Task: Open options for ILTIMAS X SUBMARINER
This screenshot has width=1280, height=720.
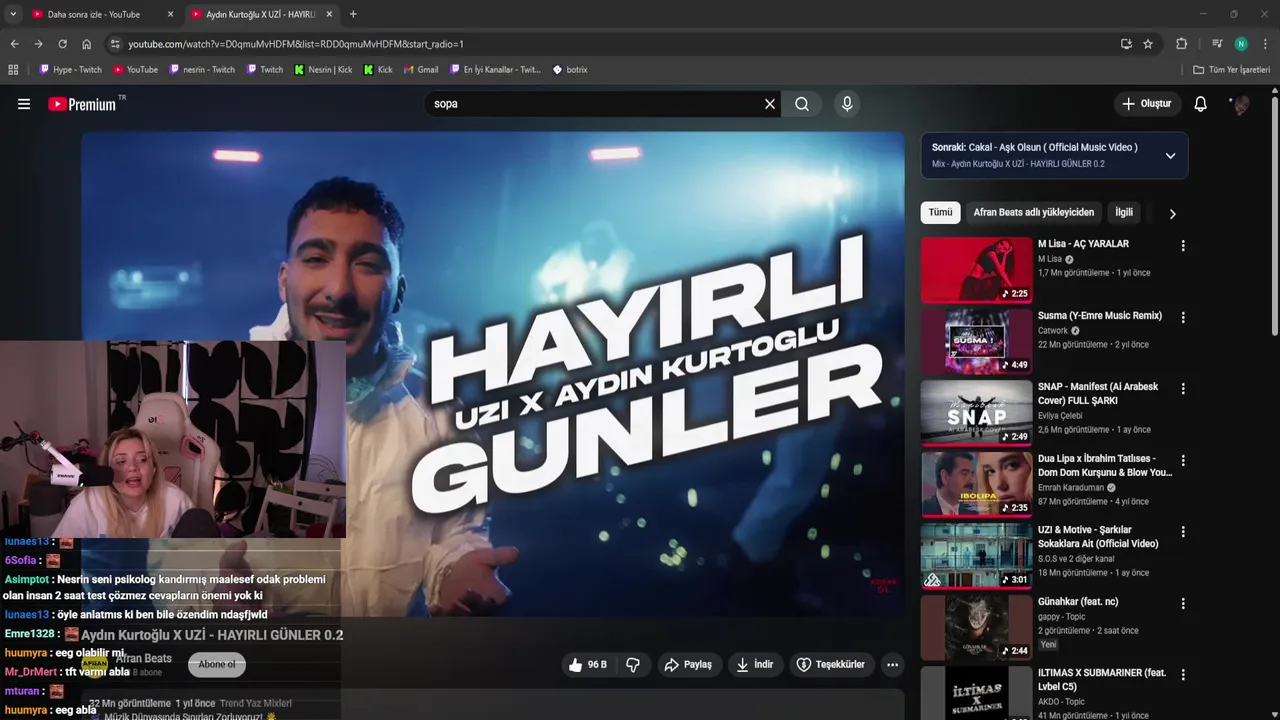Action: pos(1183,676)
